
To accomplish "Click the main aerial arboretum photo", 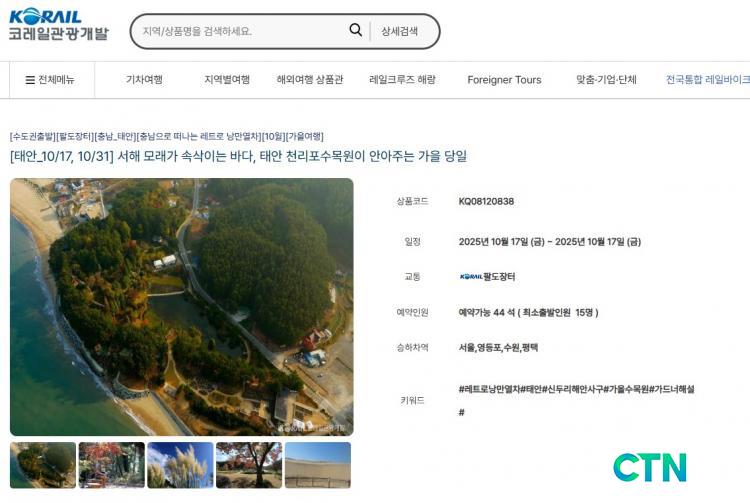I will (x=182, y=307).
